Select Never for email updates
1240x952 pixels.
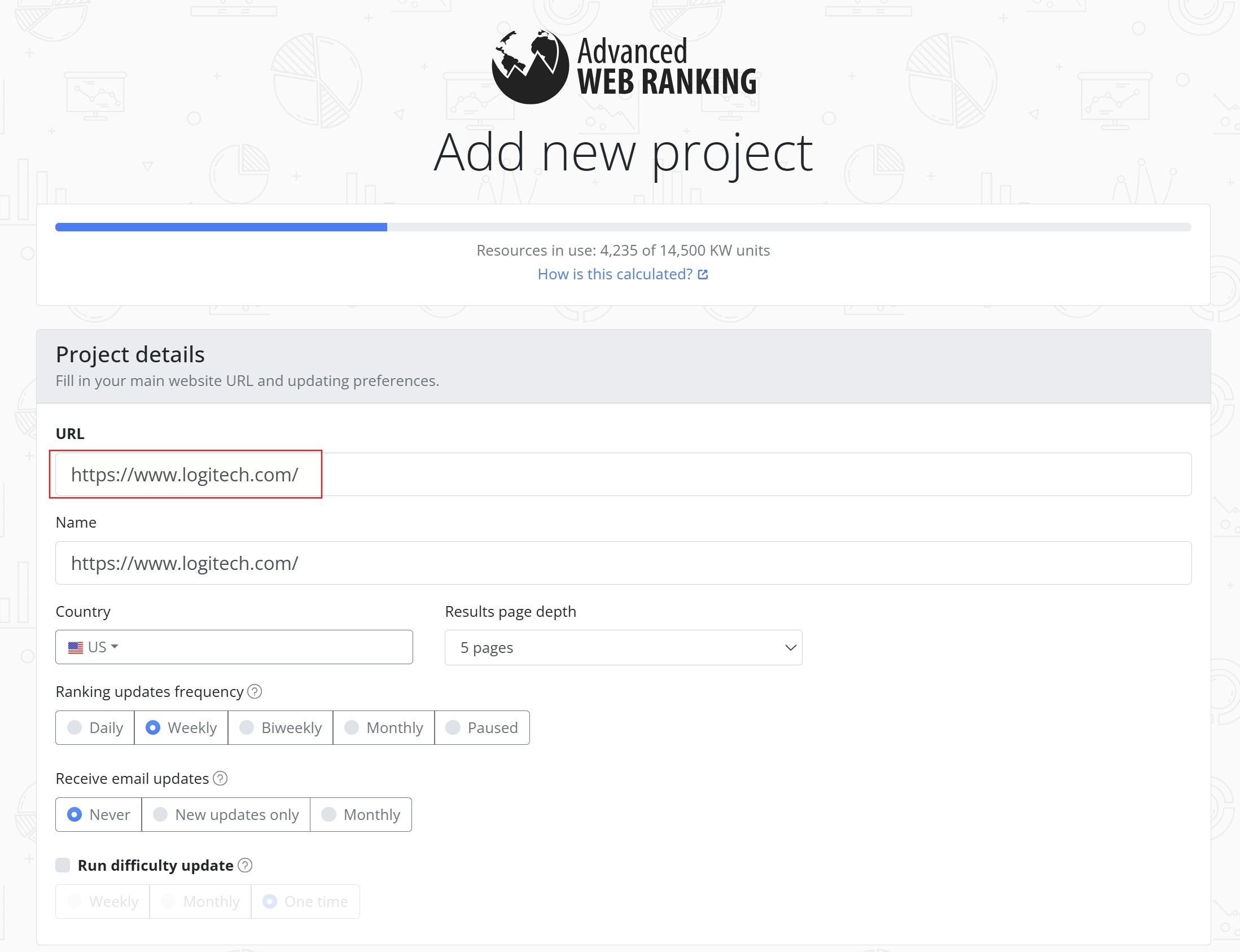click(99, 814)
